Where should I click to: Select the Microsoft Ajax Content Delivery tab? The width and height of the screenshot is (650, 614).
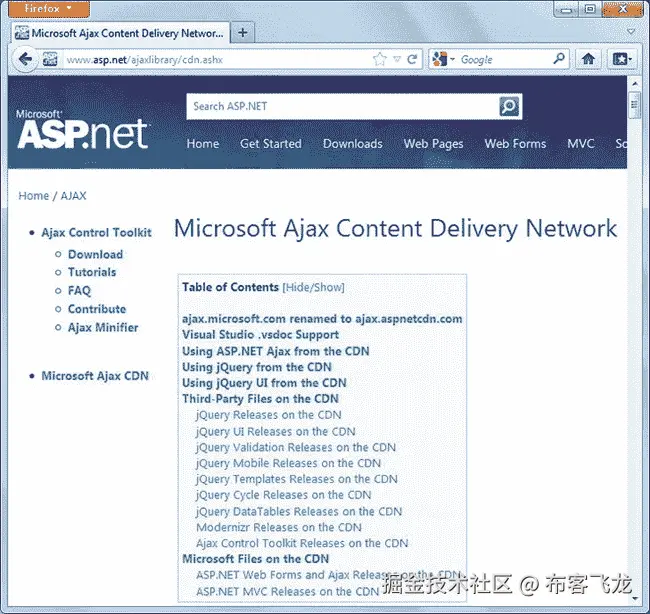coord(120,33)
